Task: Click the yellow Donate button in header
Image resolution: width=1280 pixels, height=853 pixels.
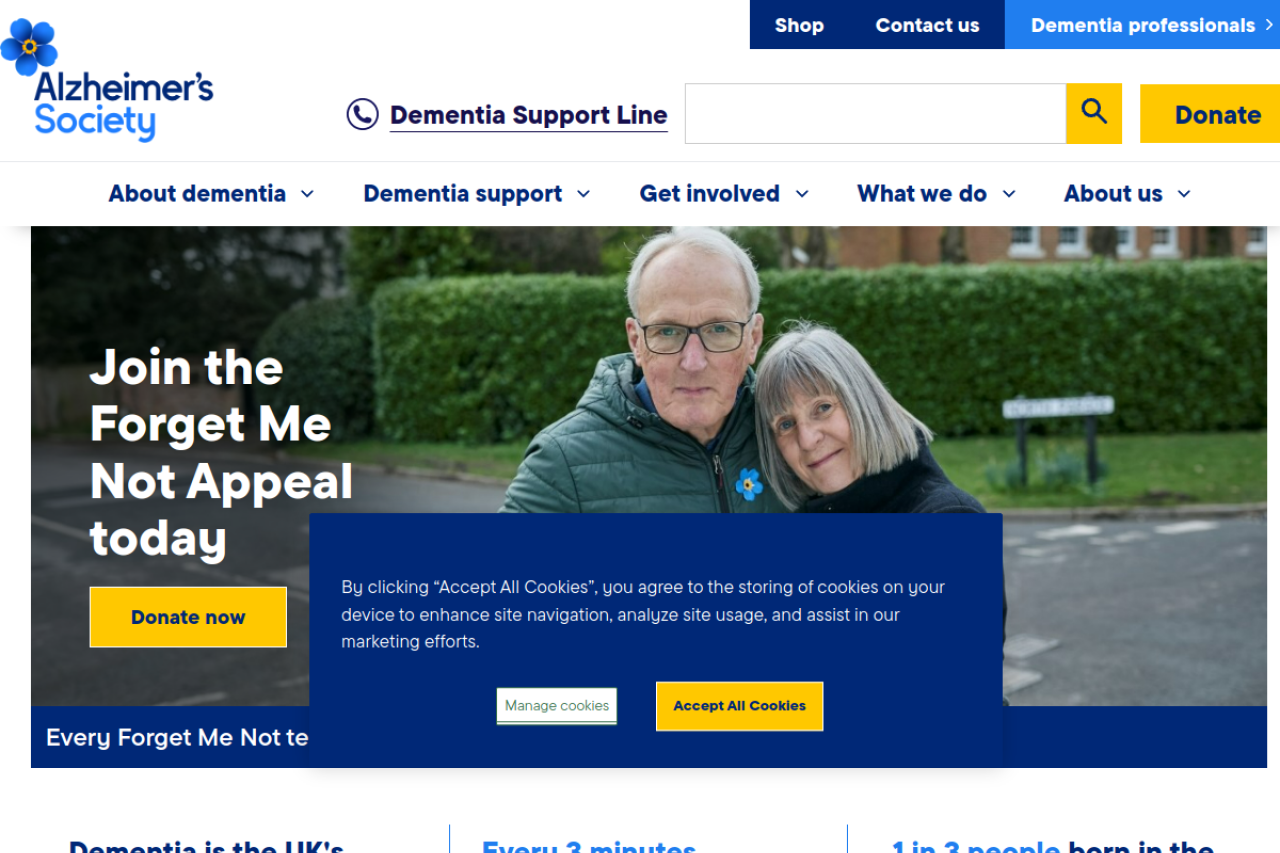Action: pyautogui.click(x=1211, y=114)
